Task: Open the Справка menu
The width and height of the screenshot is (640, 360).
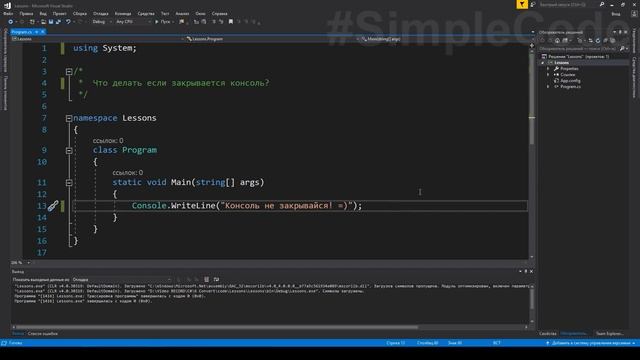Action: pos(220,13)
